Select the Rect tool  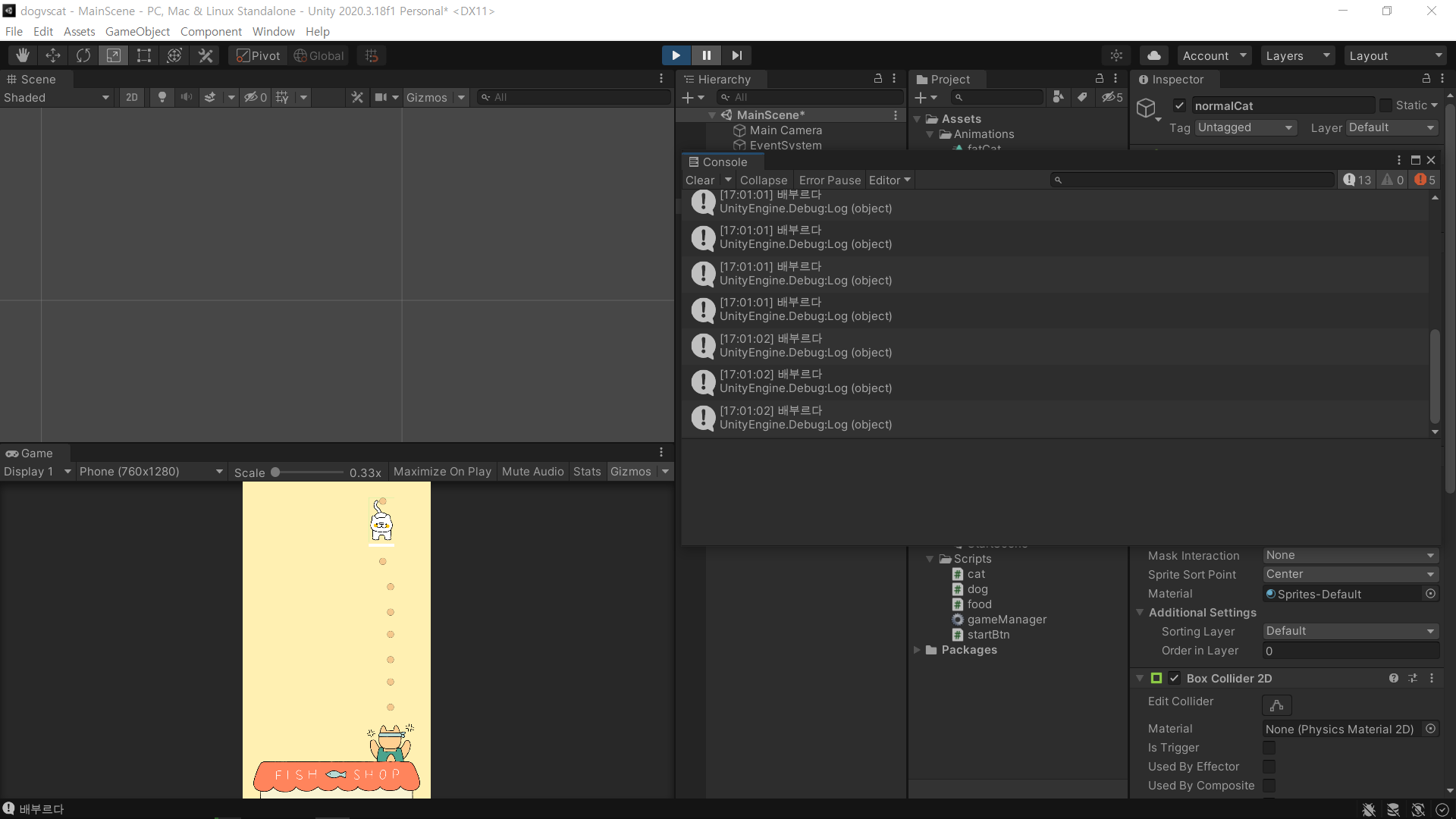[x=143, y=55]
